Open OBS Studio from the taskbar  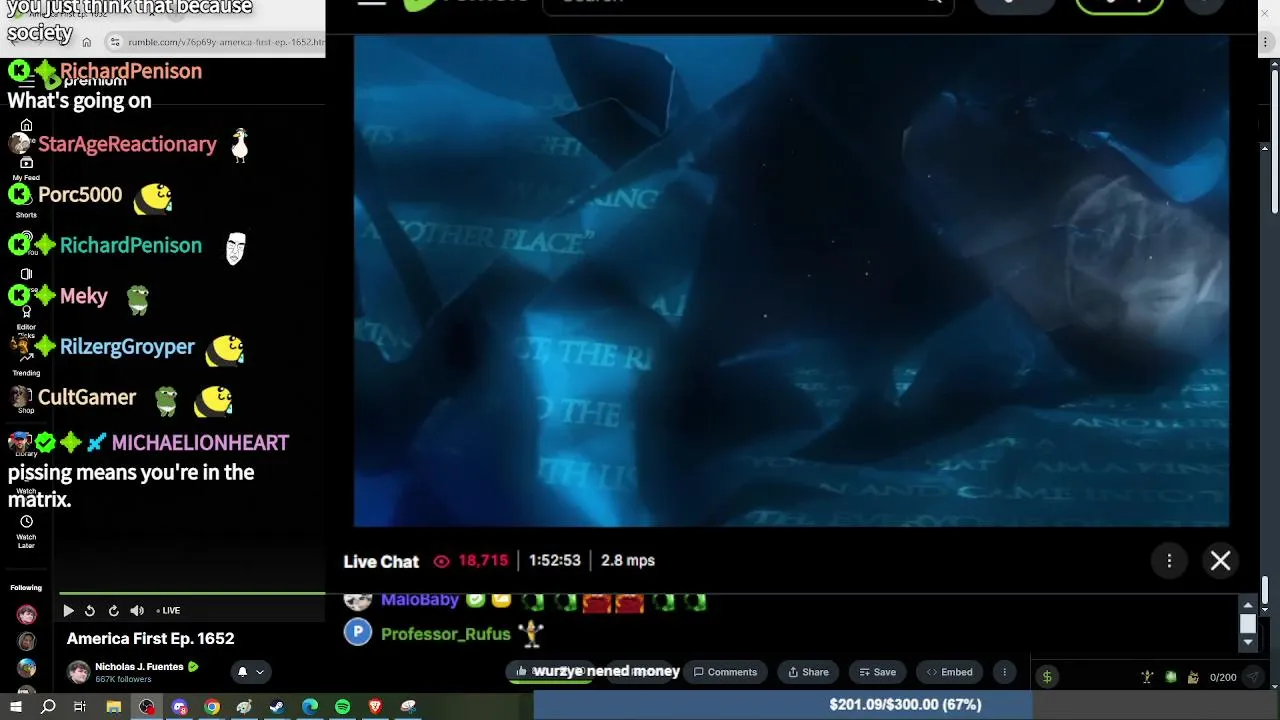(147, 707)
